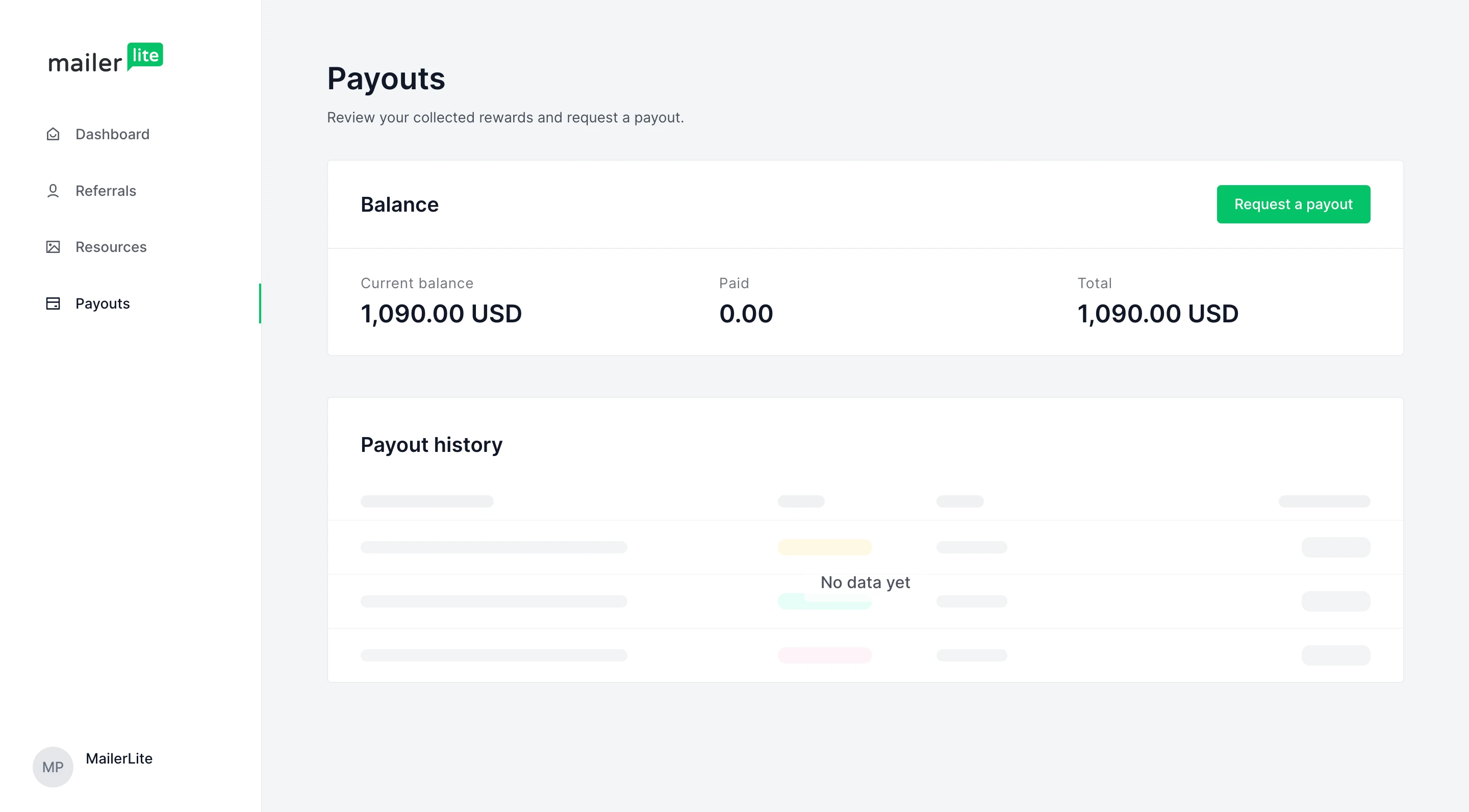The height and width of the screenshot is (812, 1469).
Task: Click the Payouts card icon
Action: pyautogui.click(x=53, y=303)
